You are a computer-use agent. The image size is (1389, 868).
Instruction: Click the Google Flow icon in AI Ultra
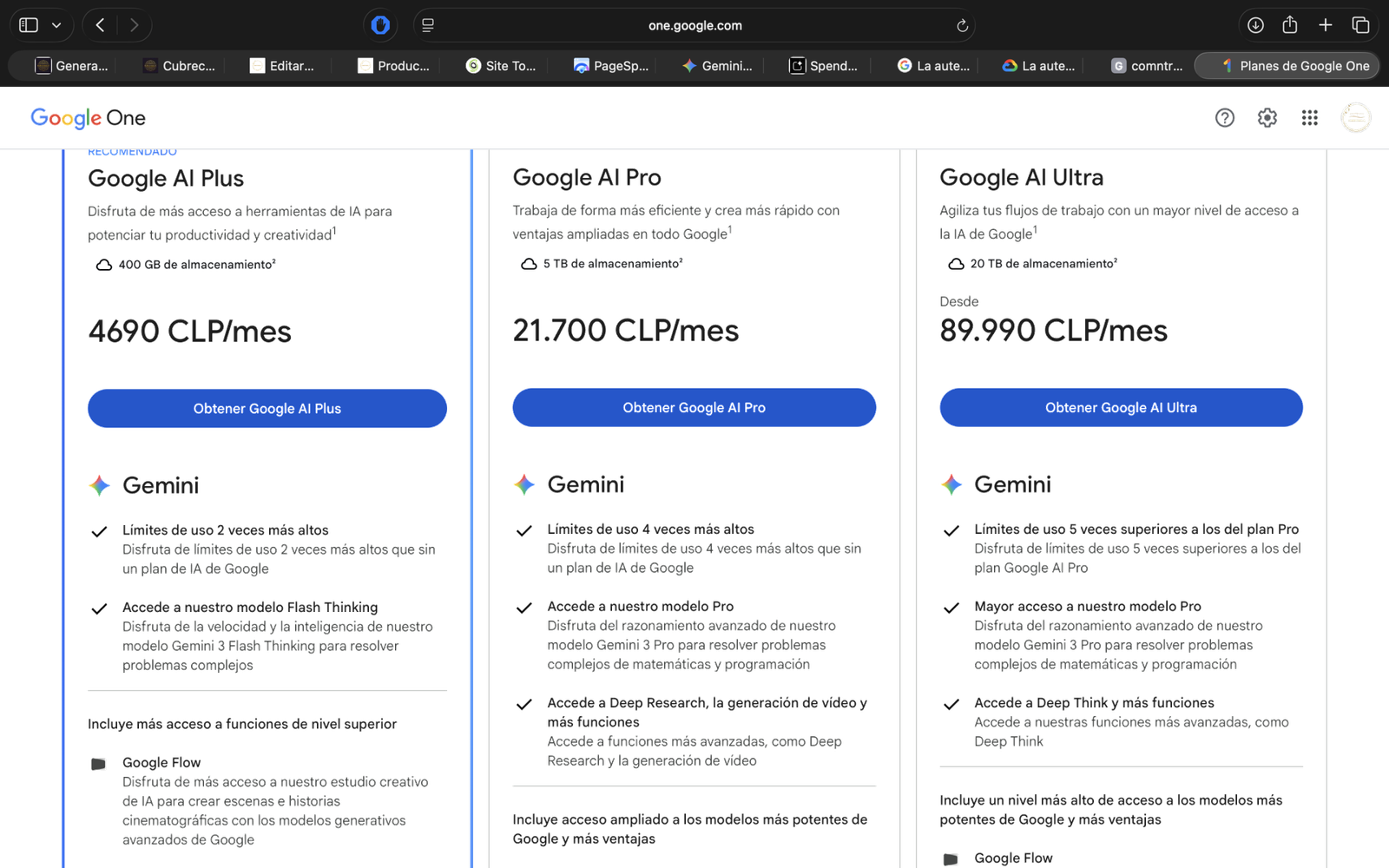pos(951,859)
